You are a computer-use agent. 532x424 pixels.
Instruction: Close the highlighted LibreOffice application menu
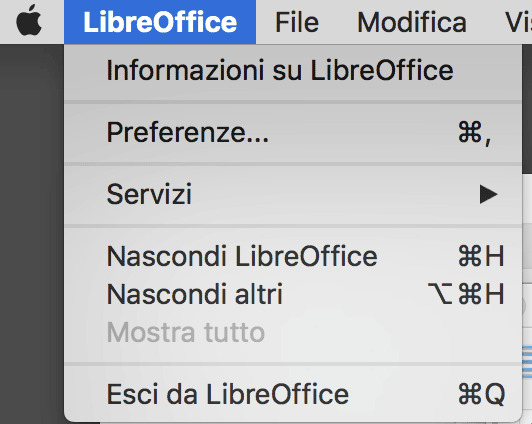(x=160, y=22)
